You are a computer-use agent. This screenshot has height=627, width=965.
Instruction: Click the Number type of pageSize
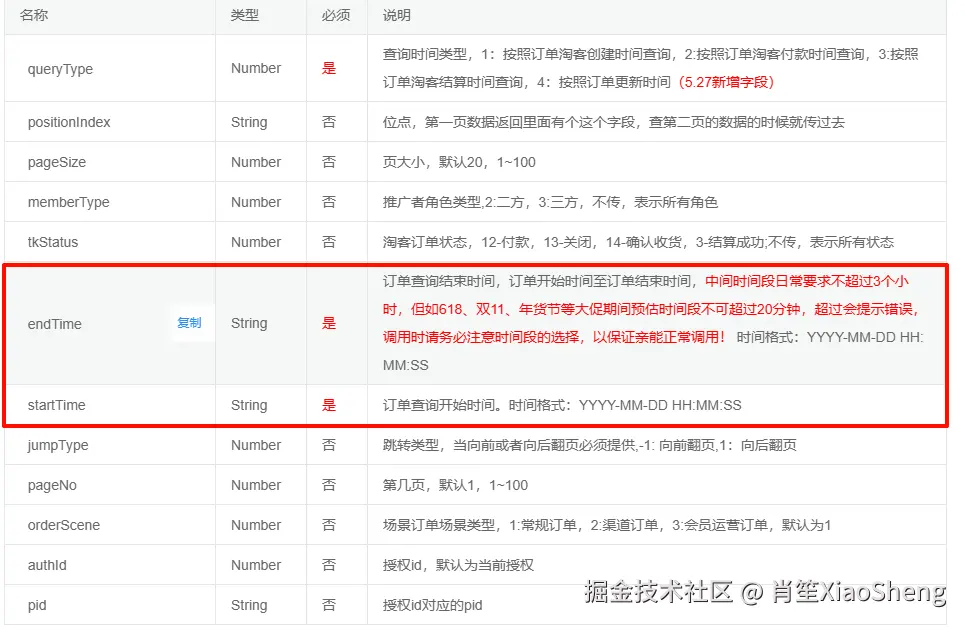(x=256, y=162)
